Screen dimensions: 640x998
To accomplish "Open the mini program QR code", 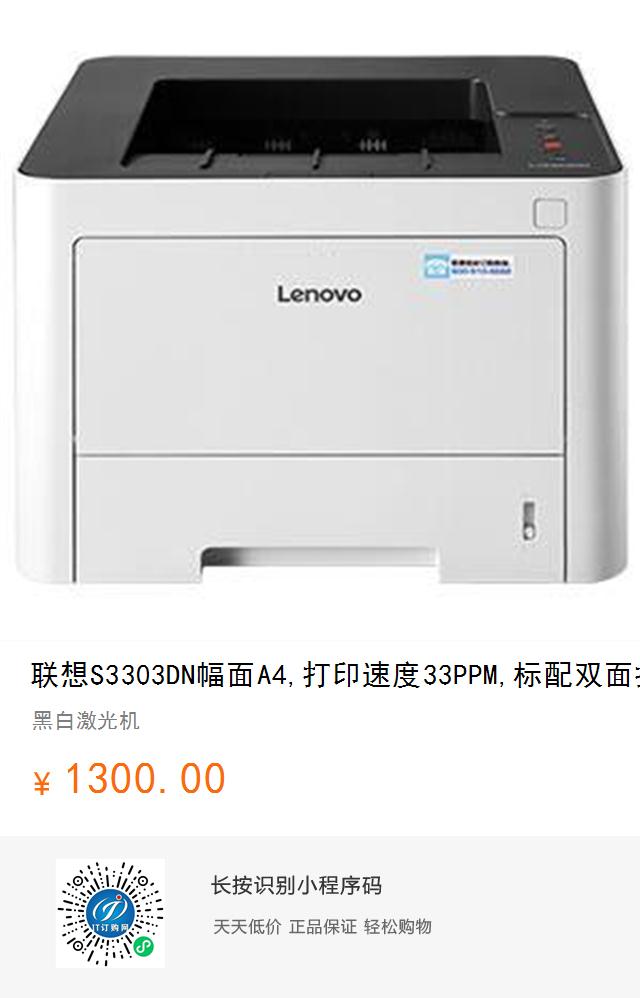I will coord(110,913).
